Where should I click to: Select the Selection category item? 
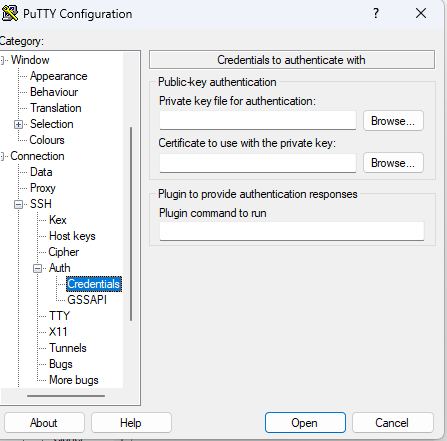coord(52,124)
